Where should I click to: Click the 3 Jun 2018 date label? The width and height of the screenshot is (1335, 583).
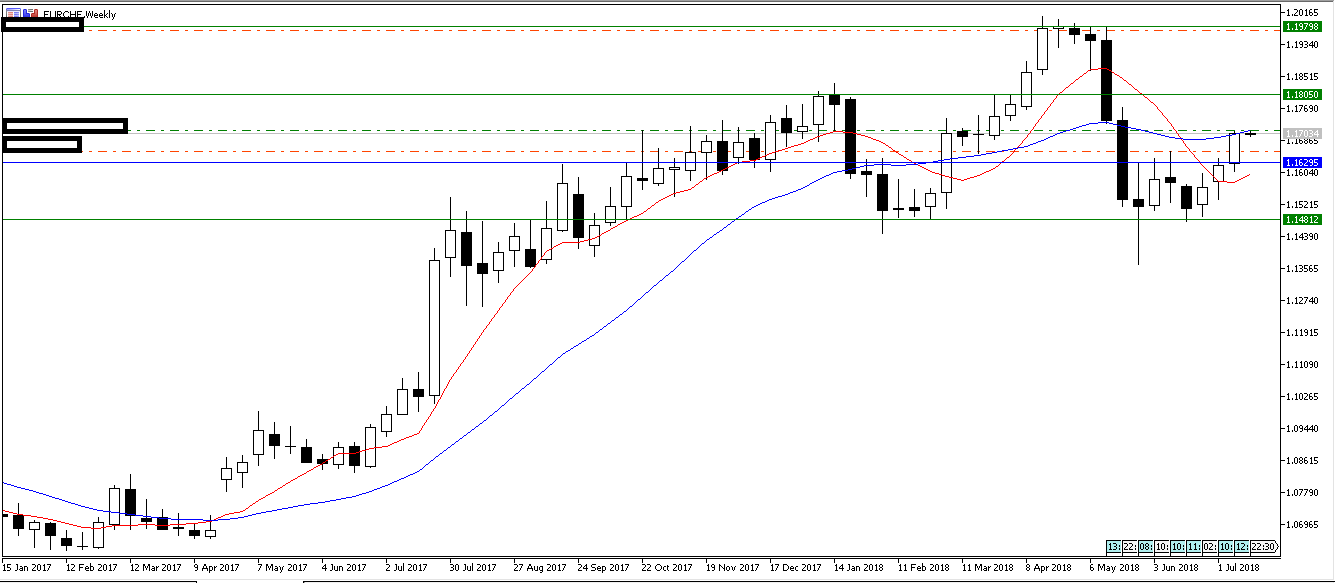coord(1176,568)
